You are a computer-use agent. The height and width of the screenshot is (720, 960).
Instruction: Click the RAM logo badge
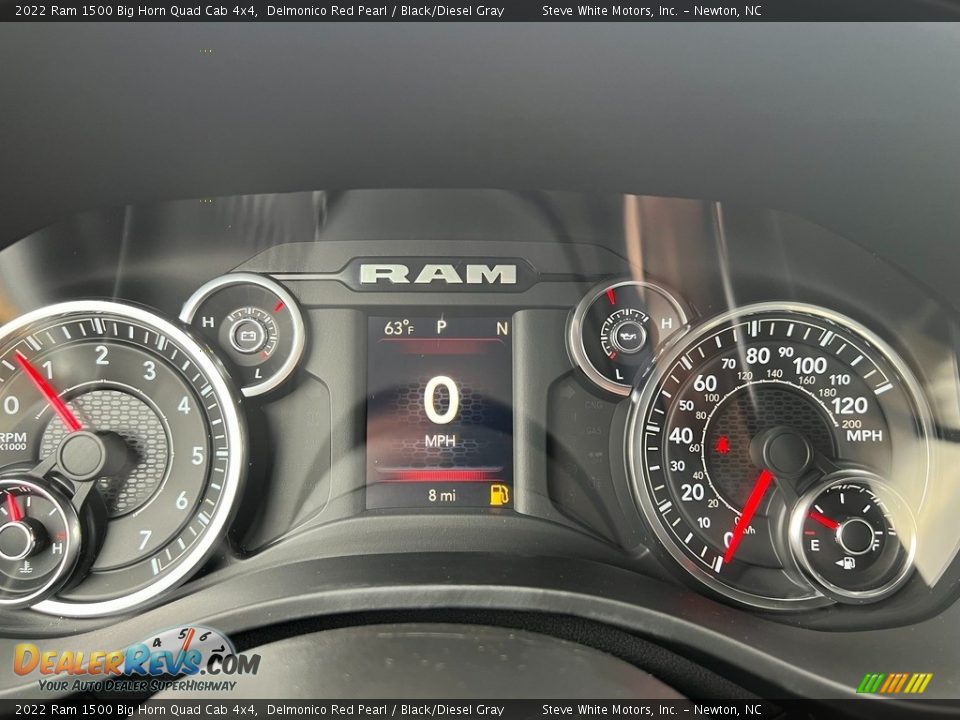click(438, 274)
